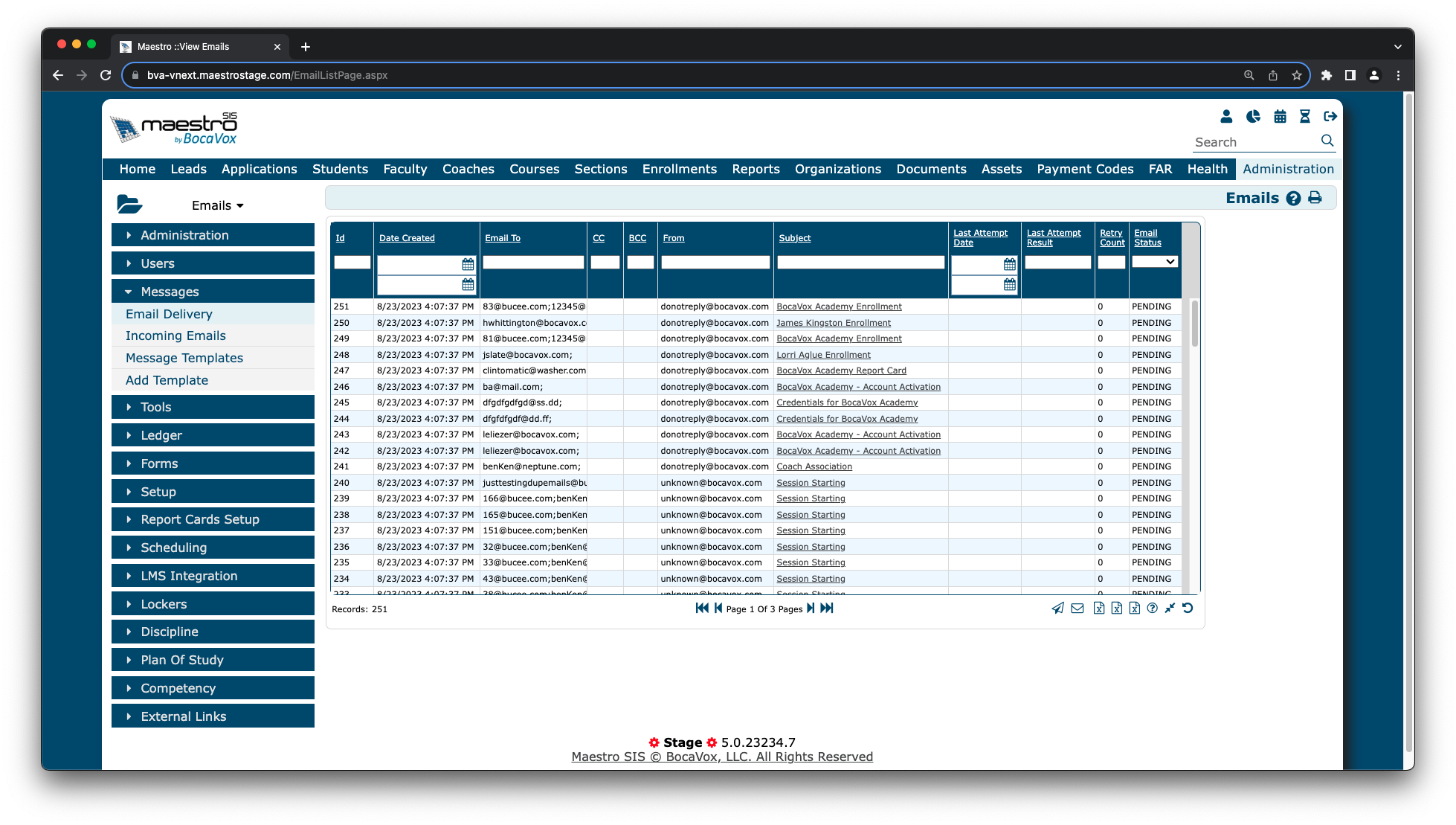Click the hourglass icon in header
Image resolution: width=1456 pixels, height=825 pixels.
point(1305,117)
